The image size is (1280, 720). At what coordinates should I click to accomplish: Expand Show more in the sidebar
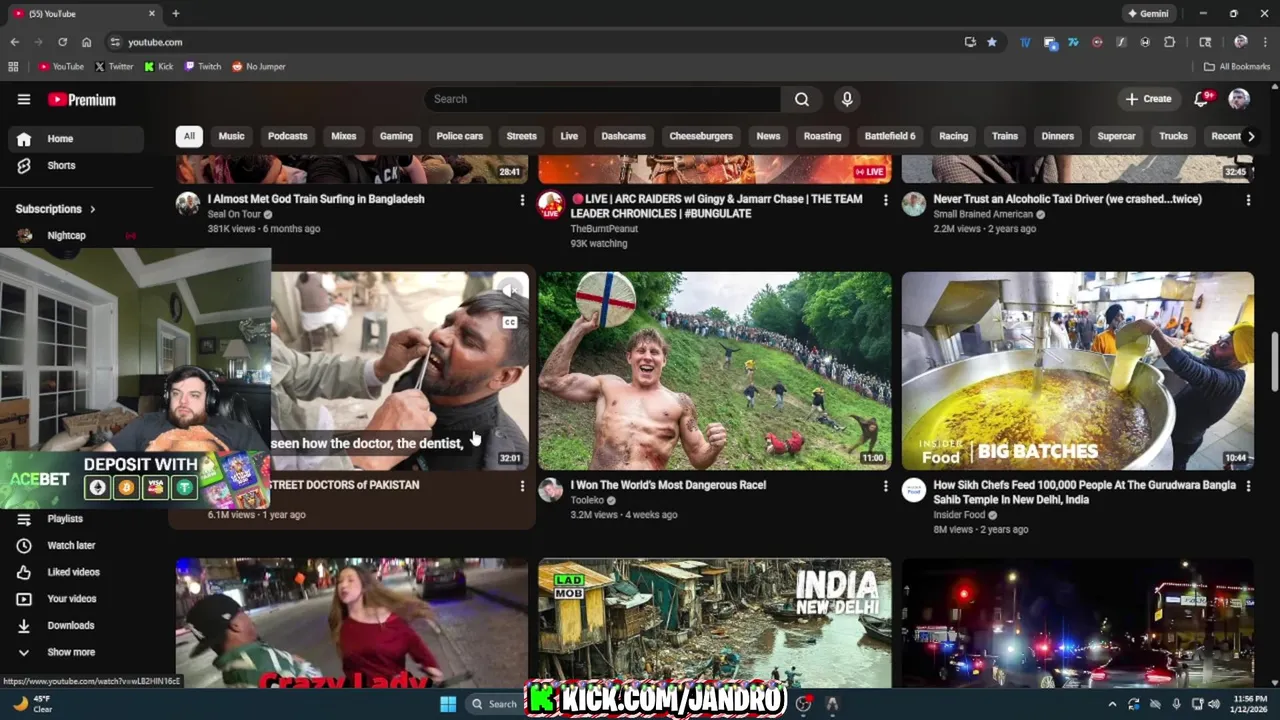(x=74, y=652)
